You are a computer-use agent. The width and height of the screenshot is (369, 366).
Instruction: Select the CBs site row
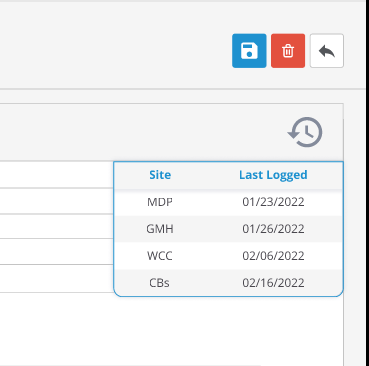(x=228, y=283)
